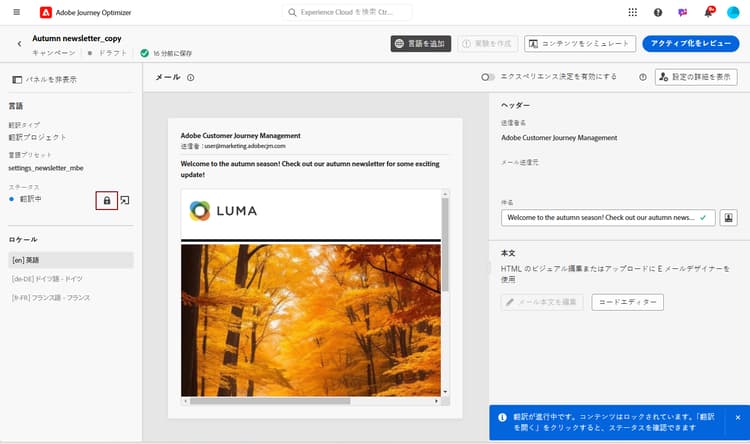Click the grayed メール本文を編集 button
This screenshot has height=444, width=750.
pyautogui.click(x=542, y=302)
